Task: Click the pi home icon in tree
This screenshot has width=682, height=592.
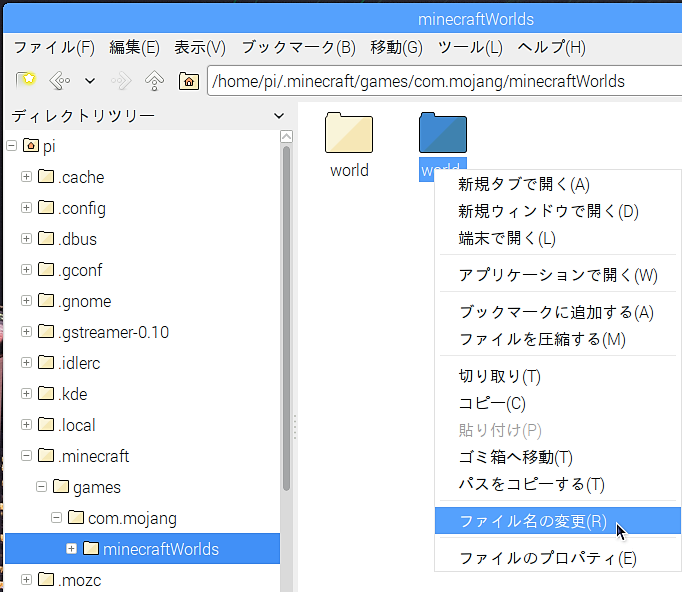Action: coord(30,146)
